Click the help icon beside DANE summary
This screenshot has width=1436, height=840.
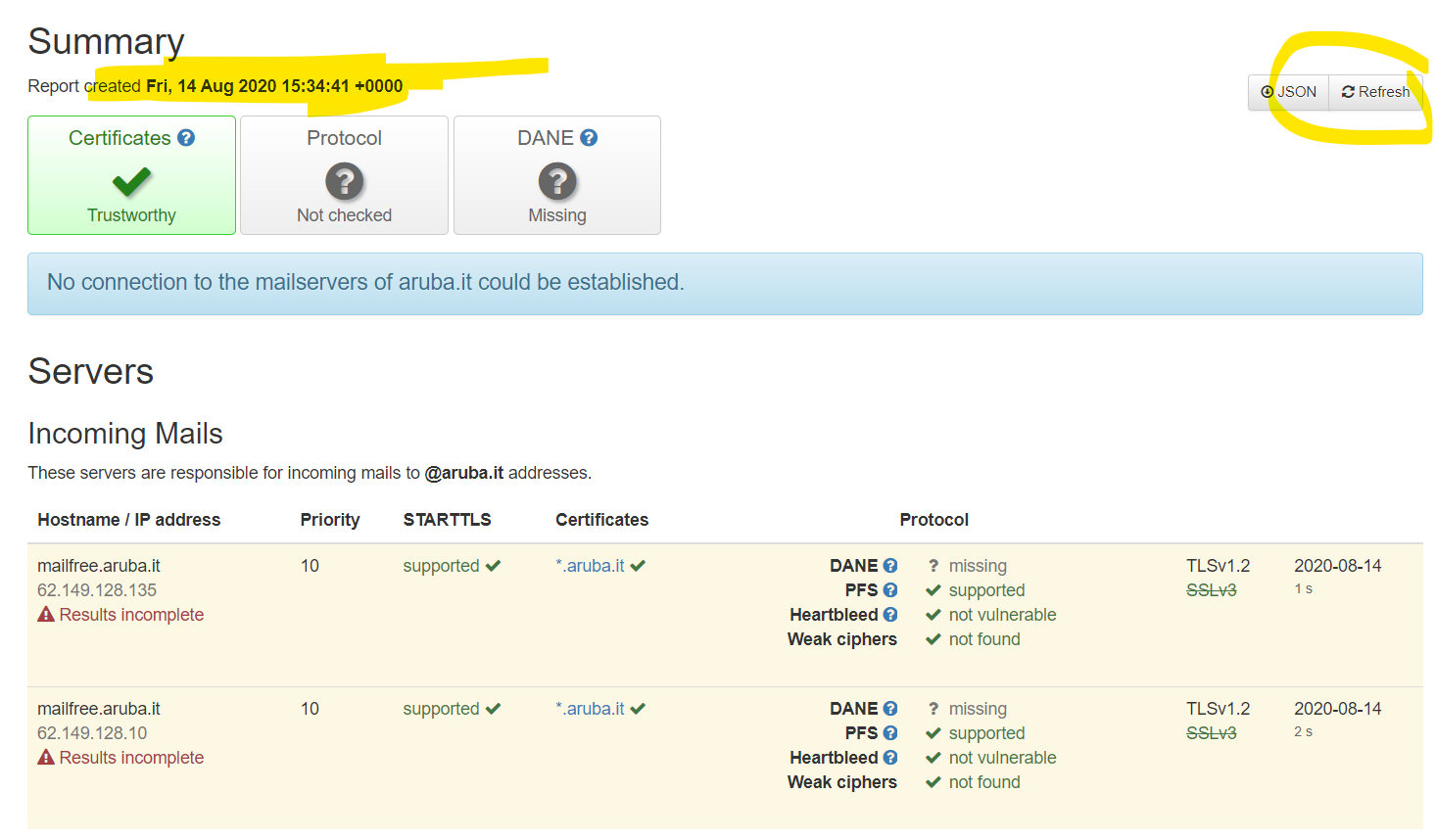pyautogui.click(x=589, y=138)
